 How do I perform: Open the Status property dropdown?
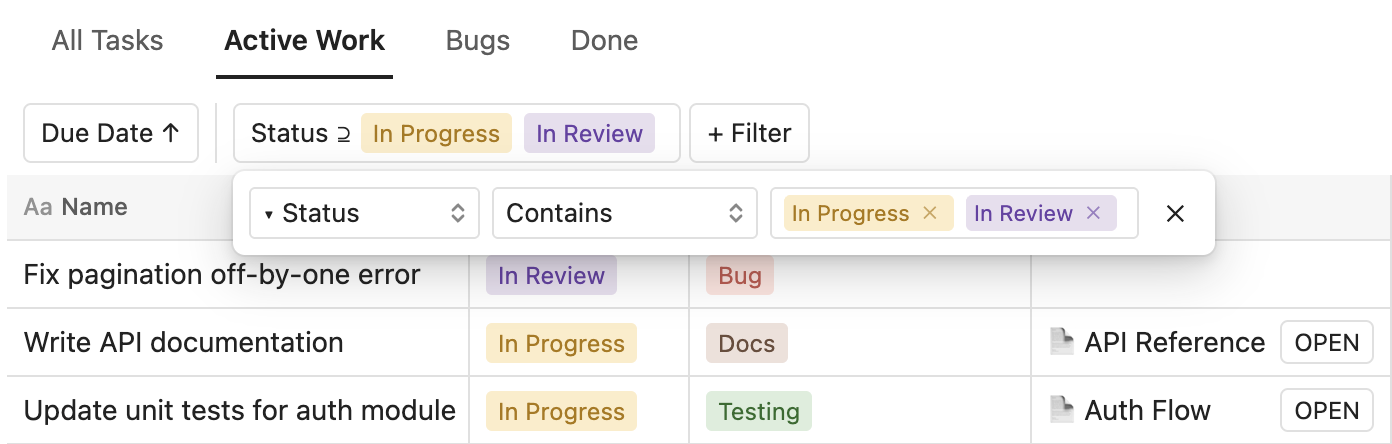(x=364, y=213)
